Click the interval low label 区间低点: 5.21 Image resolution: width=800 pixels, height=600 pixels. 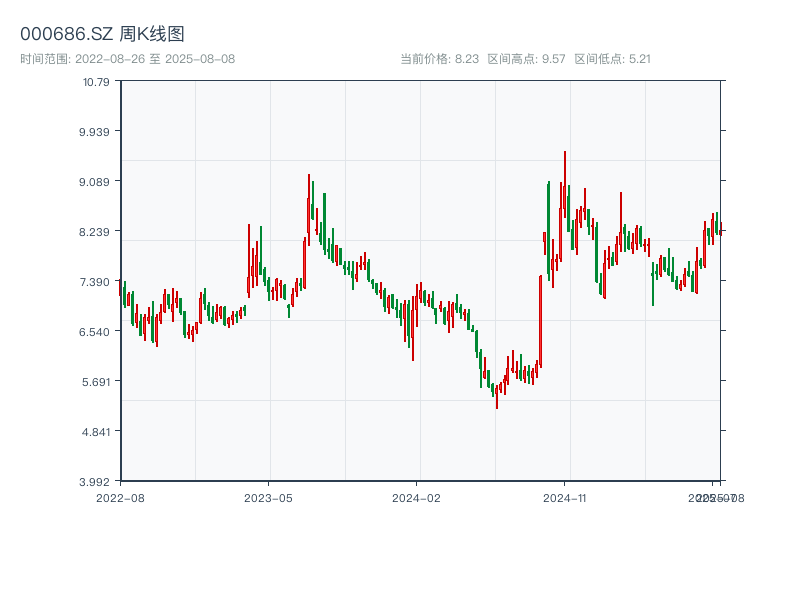click(x=613, y=59)
